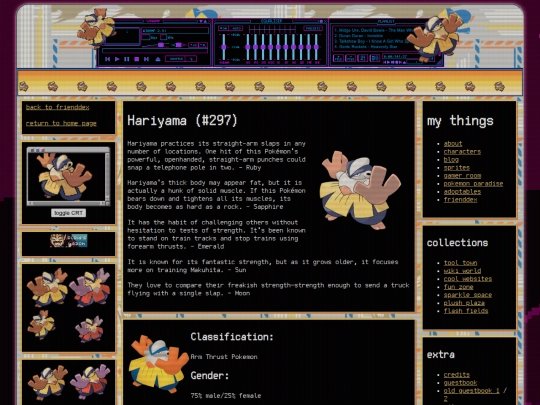Open the 'flash fields' link
Viewport: 540px width, 405px height.
[x=466, y=311]
